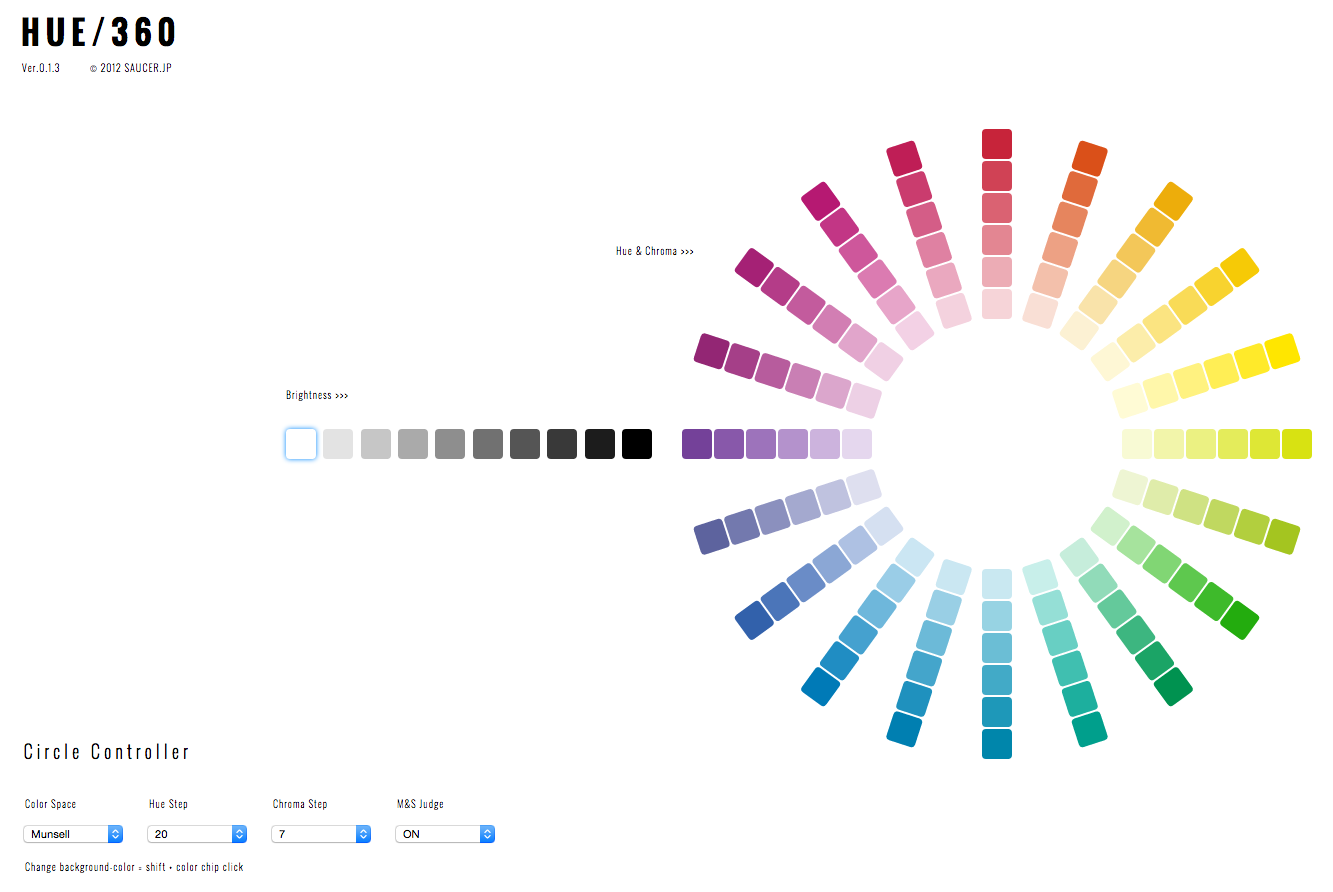This screenshot has width=1333, height=892.
Task: Toggle the M&S Judge selector showing ON
Action: point(445,834)
